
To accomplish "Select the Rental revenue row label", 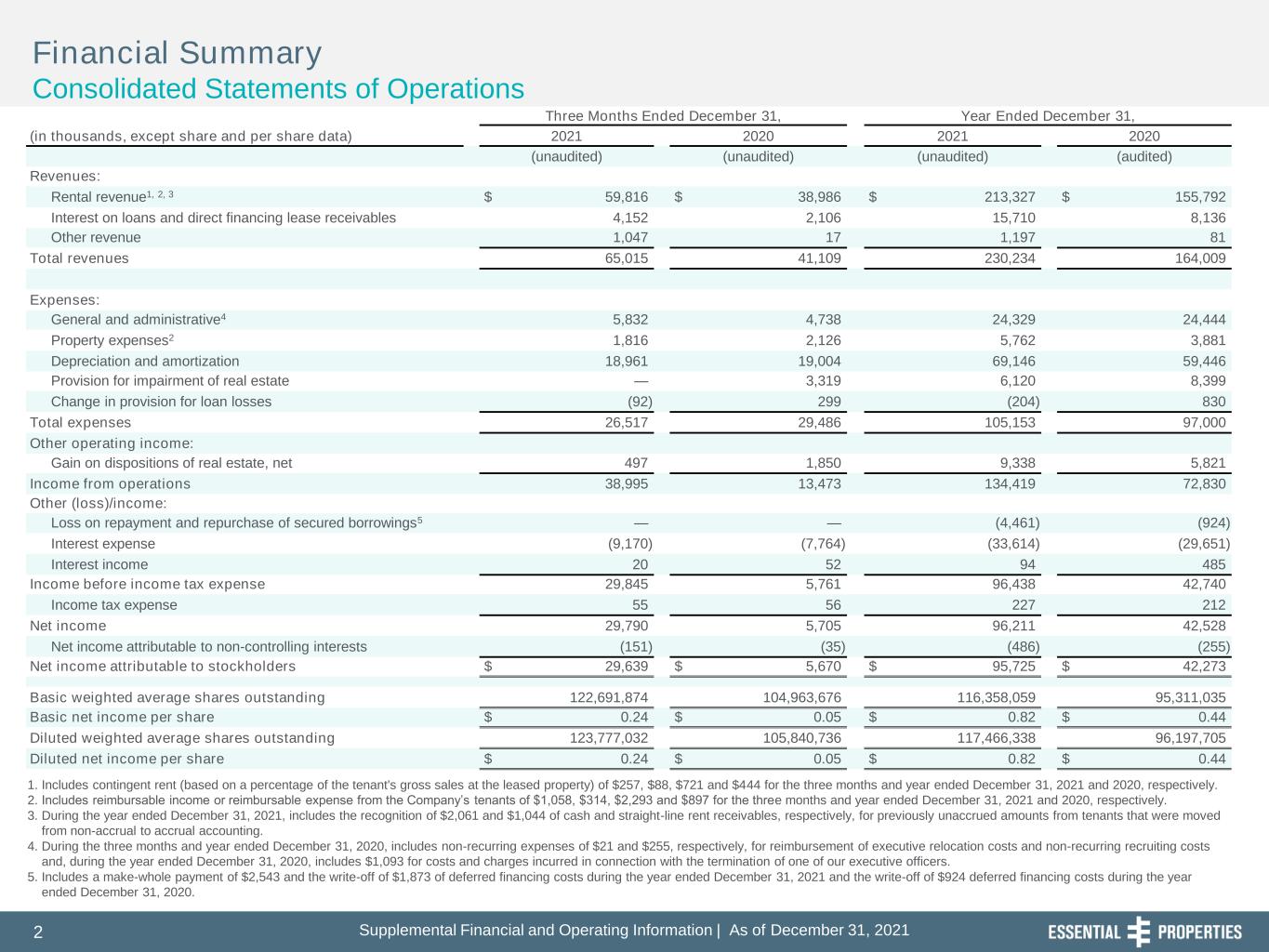I will click(x=112, y=196).
